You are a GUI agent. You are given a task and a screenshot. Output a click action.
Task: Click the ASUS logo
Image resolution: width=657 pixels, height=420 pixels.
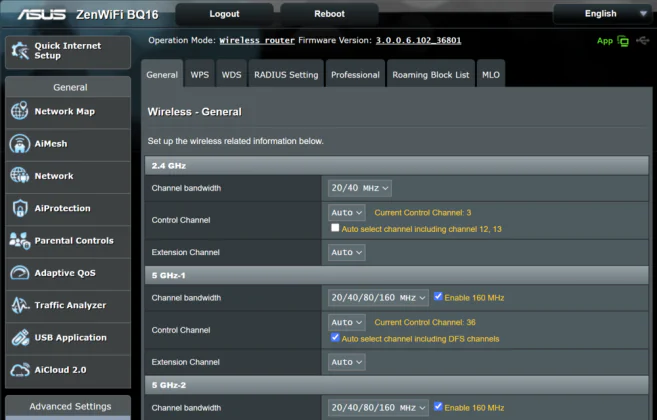point(41,15)
